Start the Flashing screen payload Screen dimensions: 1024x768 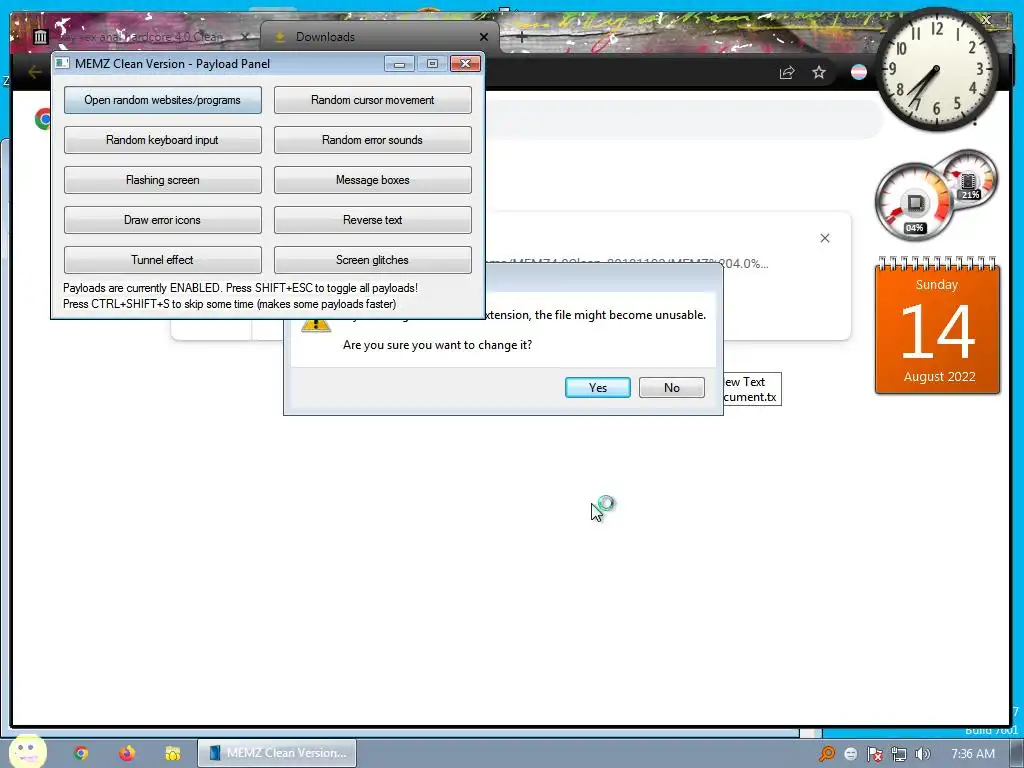[163, 180]
